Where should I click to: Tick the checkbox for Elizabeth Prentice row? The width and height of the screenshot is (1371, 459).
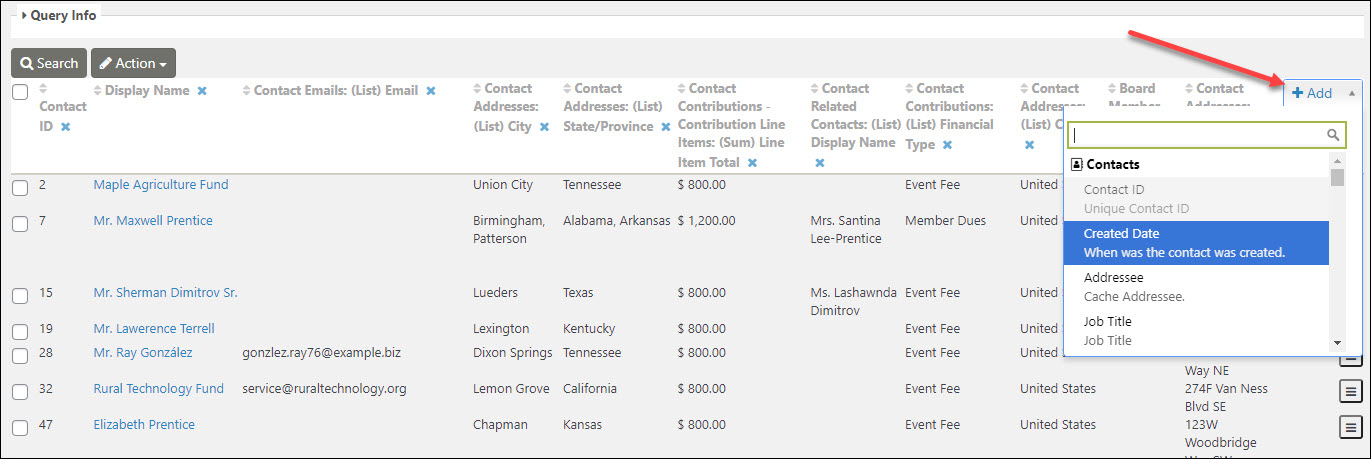point(20,428)
